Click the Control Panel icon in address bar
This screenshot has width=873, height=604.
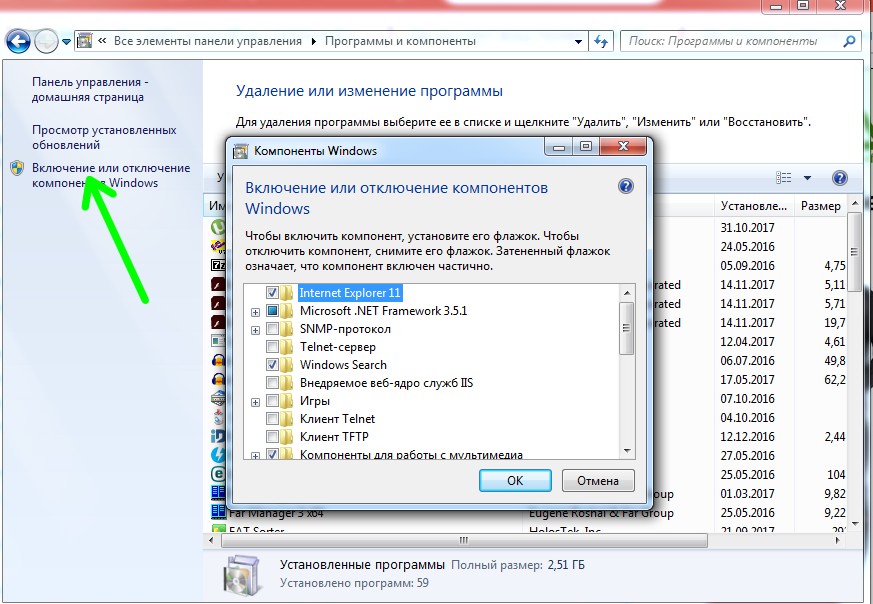coord(85,41)
